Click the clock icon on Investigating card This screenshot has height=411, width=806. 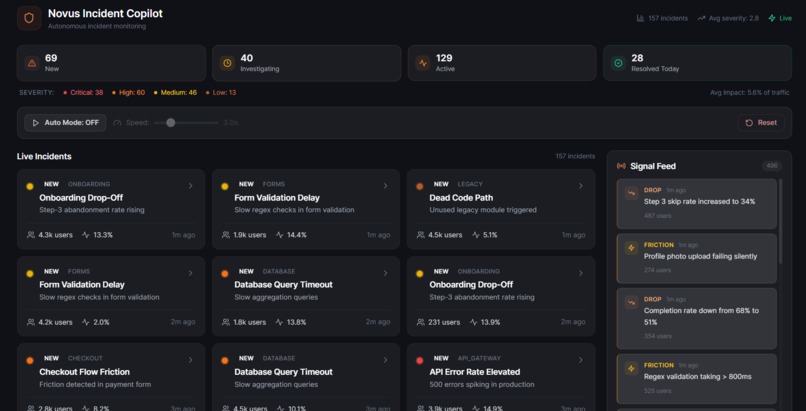coord(227,63)
